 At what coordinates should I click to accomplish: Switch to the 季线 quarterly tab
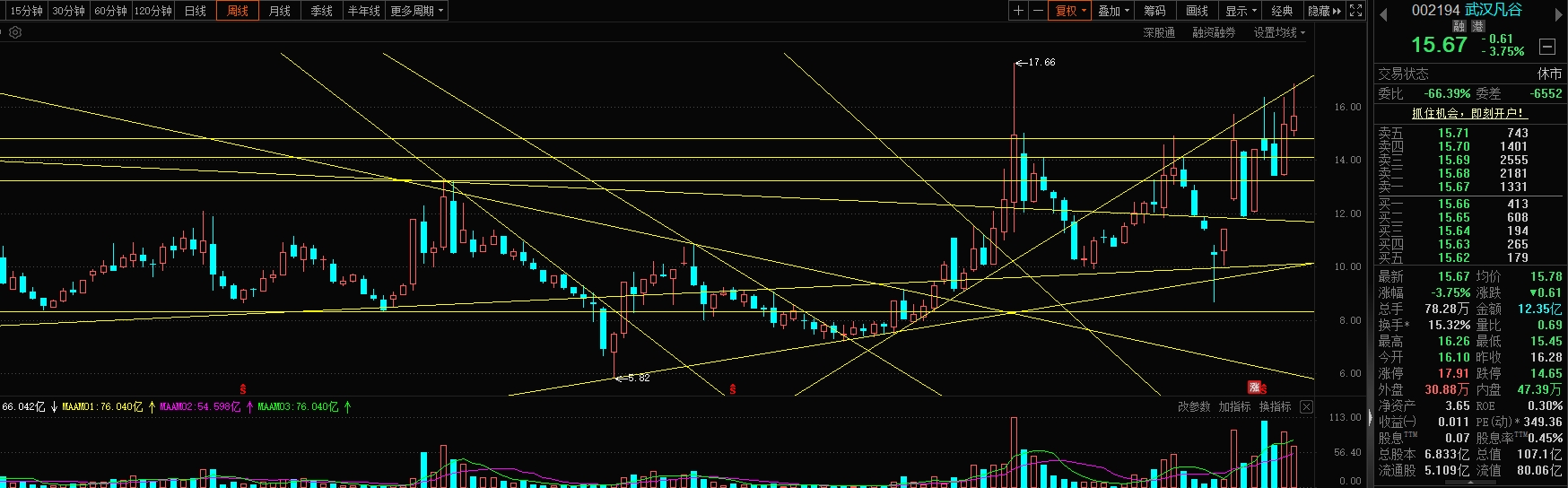pyautogui.click(x=322, y=11)
